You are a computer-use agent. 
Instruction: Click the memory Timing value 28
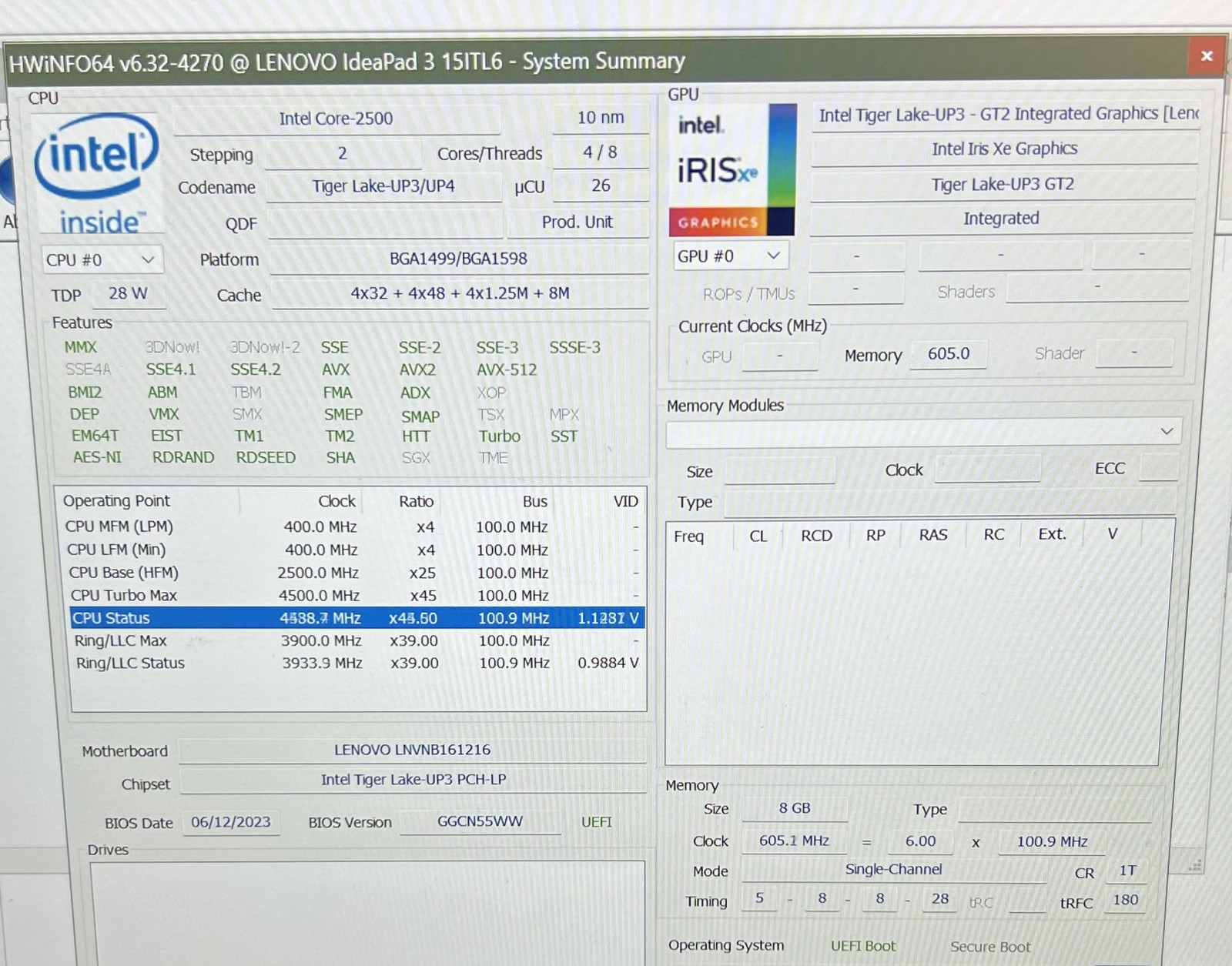point(940,899)
